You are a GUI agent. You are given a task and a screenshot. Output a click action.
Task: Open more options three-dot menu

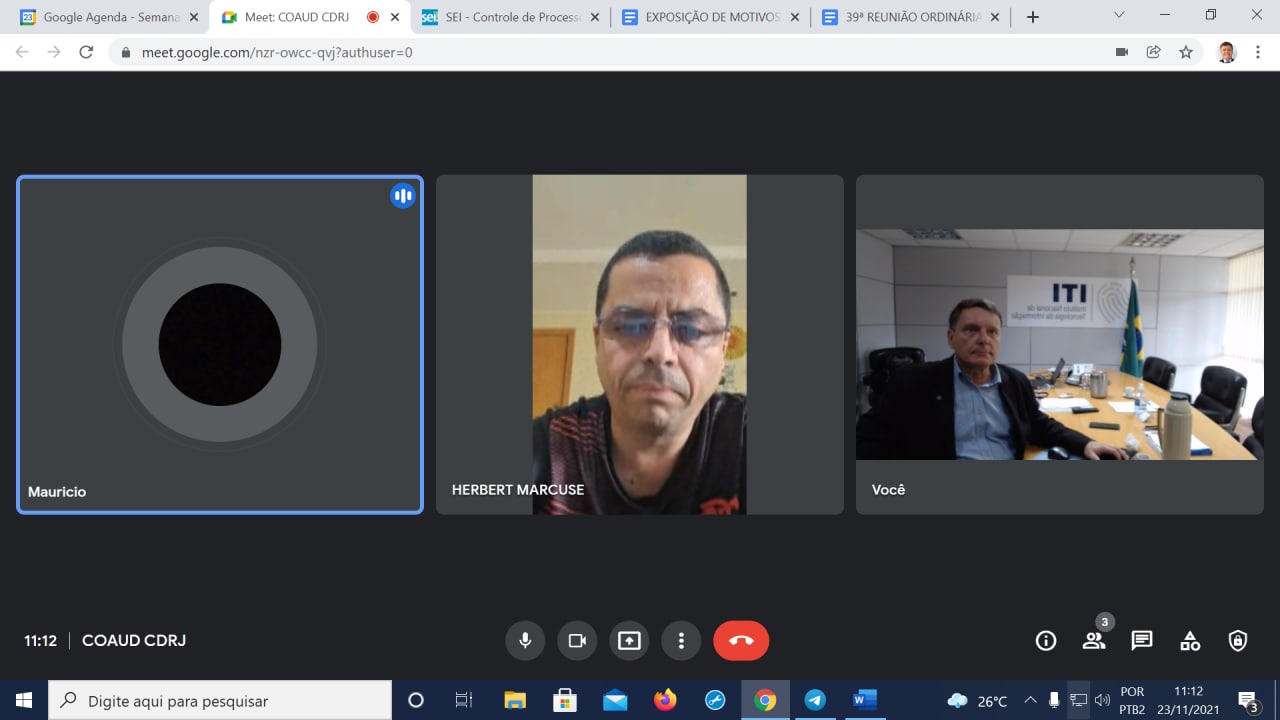click(681, 641)
